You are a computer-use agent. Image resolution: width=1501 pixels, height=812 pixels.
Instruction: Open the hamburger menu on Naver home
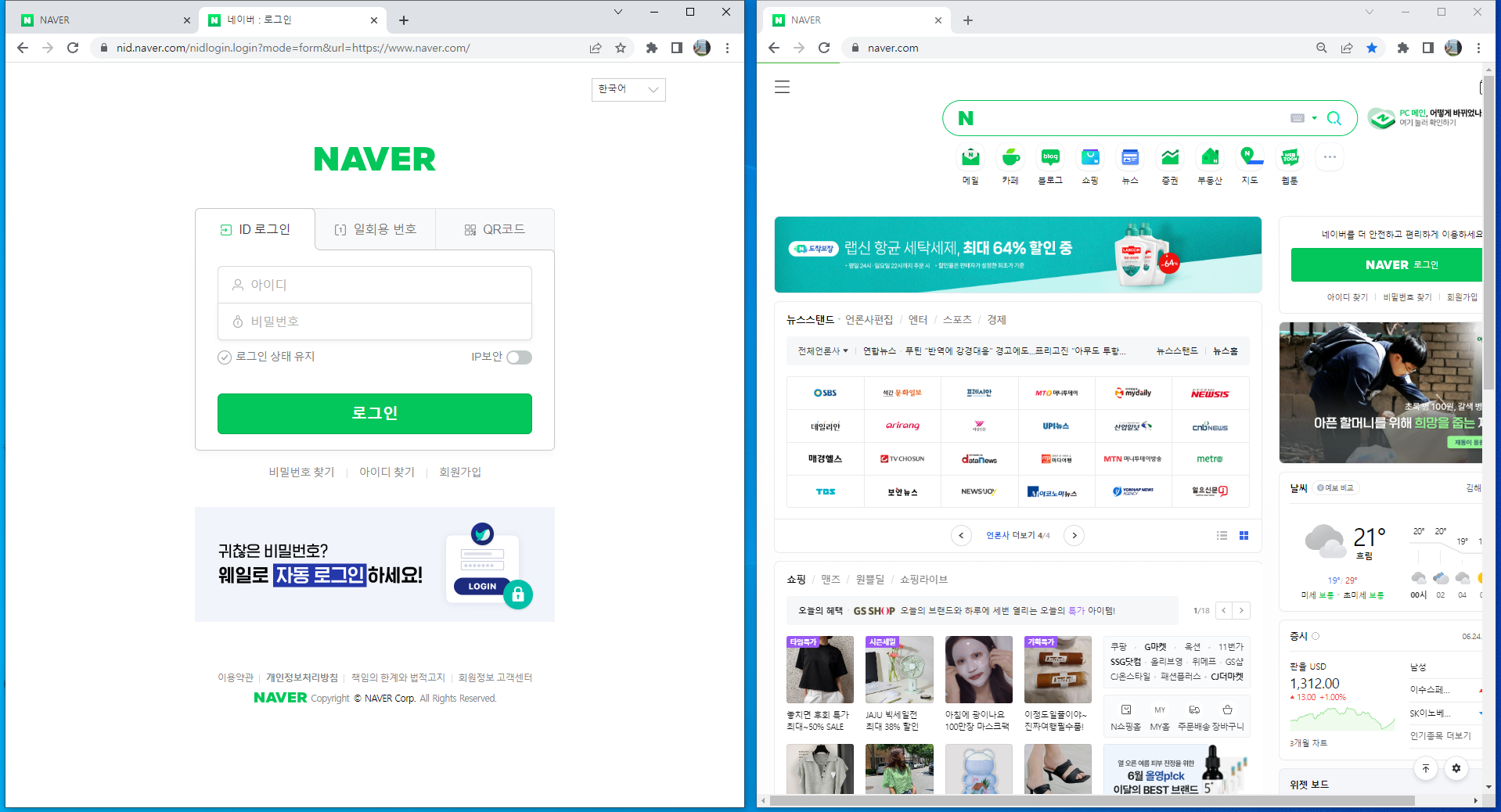pos(782,87)
